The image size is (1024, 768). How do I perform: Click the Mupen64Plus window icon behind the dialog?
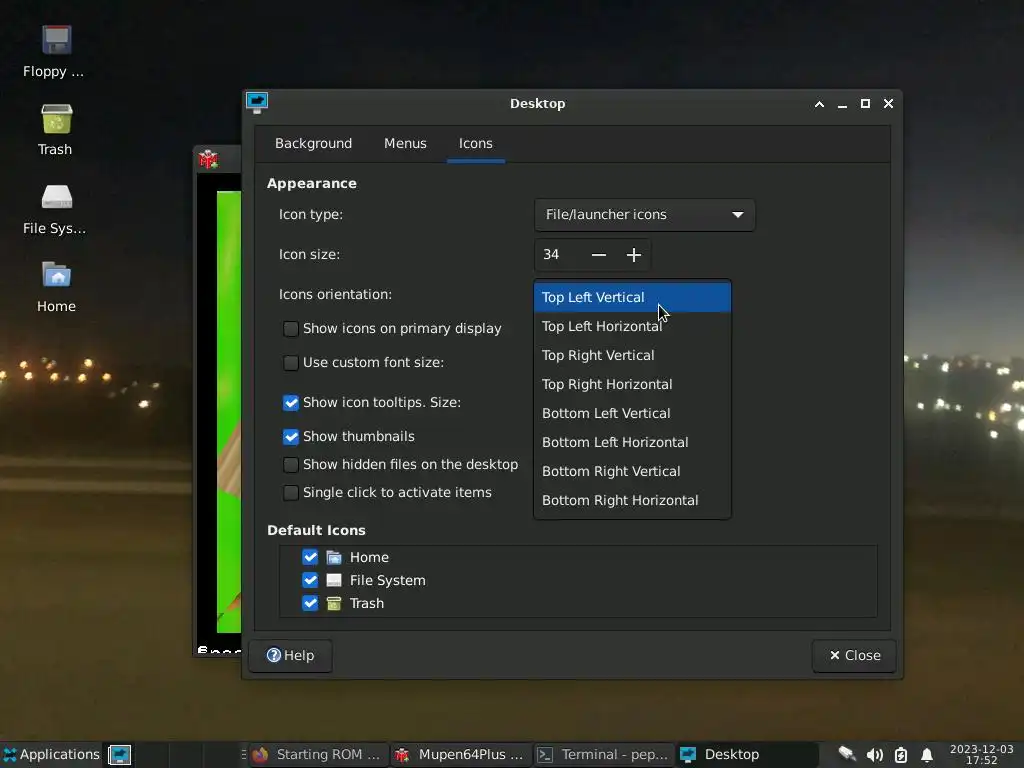point(208,159)
